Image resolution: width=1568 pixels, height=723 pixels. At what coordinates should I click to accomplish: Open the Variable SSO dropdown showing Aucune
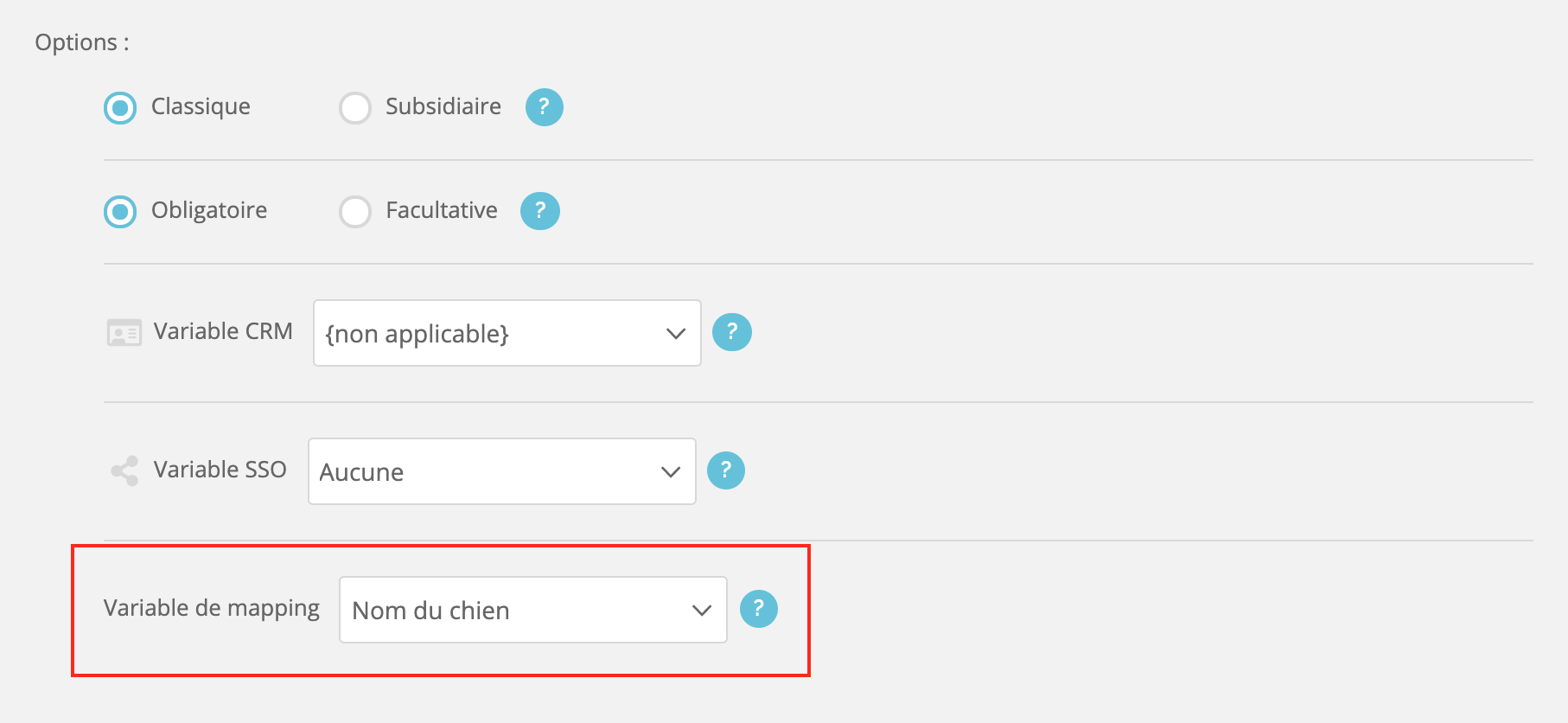[502, 471]
